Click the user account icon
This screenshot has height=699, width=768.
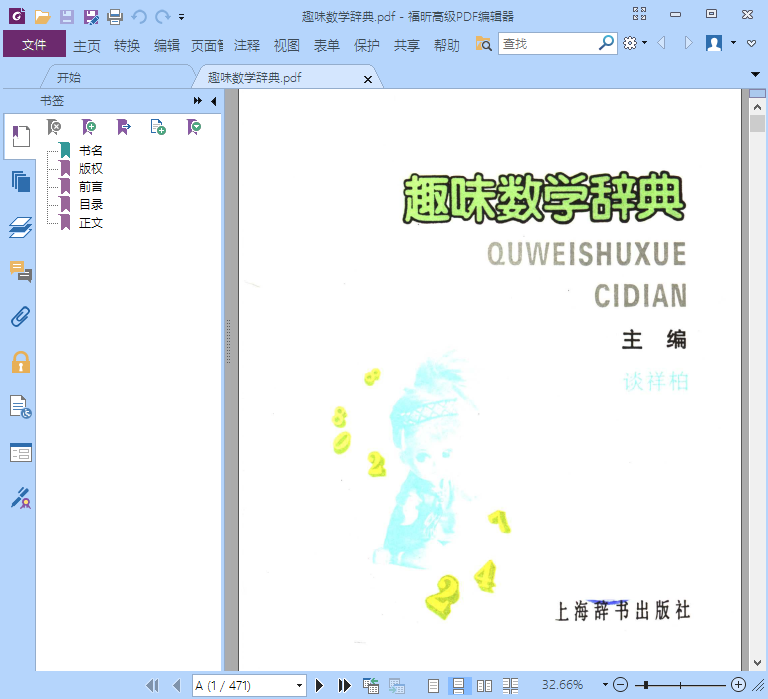[714, 43]
